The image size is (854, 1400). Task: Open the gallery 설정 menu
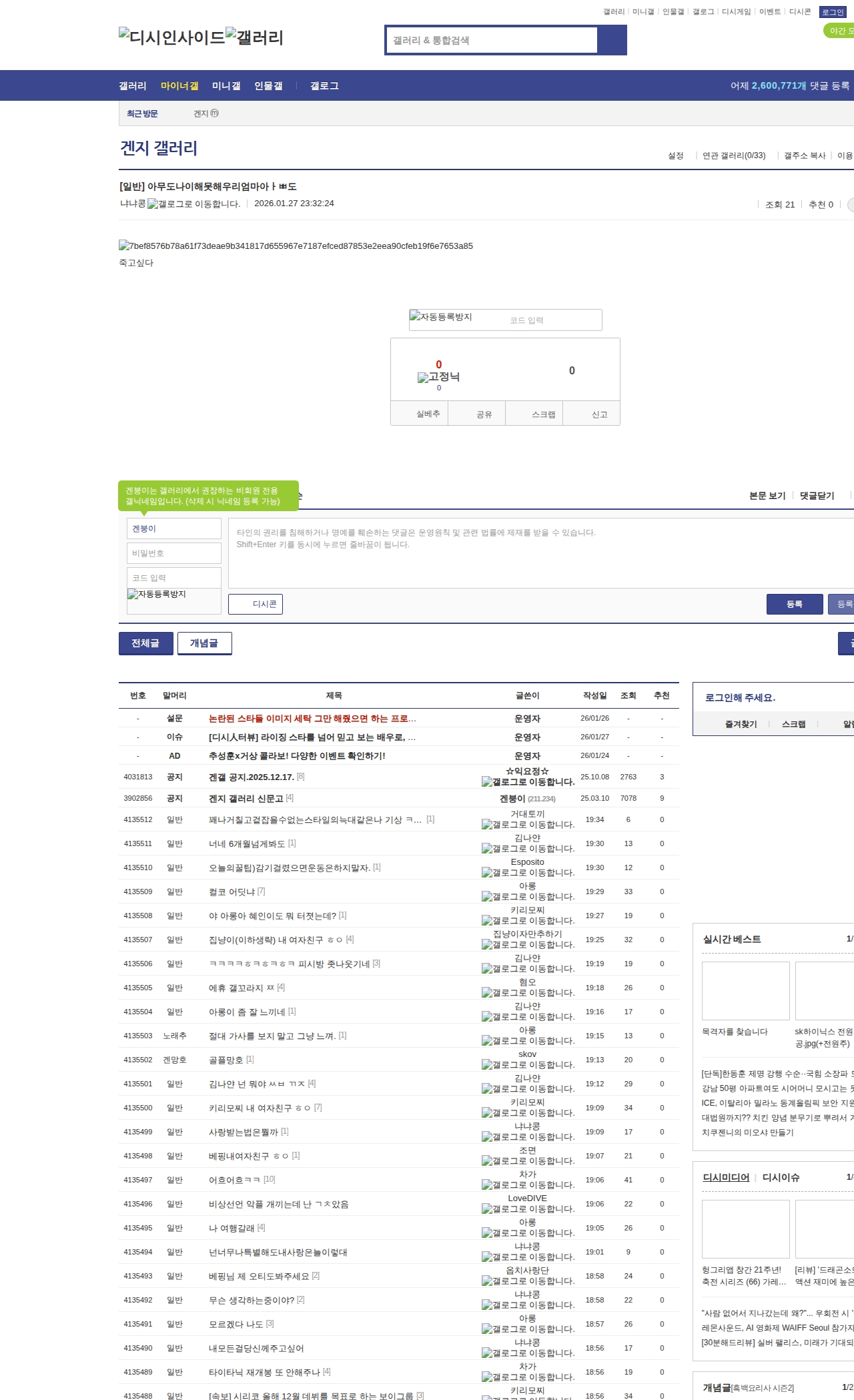(x=675, y=155)
